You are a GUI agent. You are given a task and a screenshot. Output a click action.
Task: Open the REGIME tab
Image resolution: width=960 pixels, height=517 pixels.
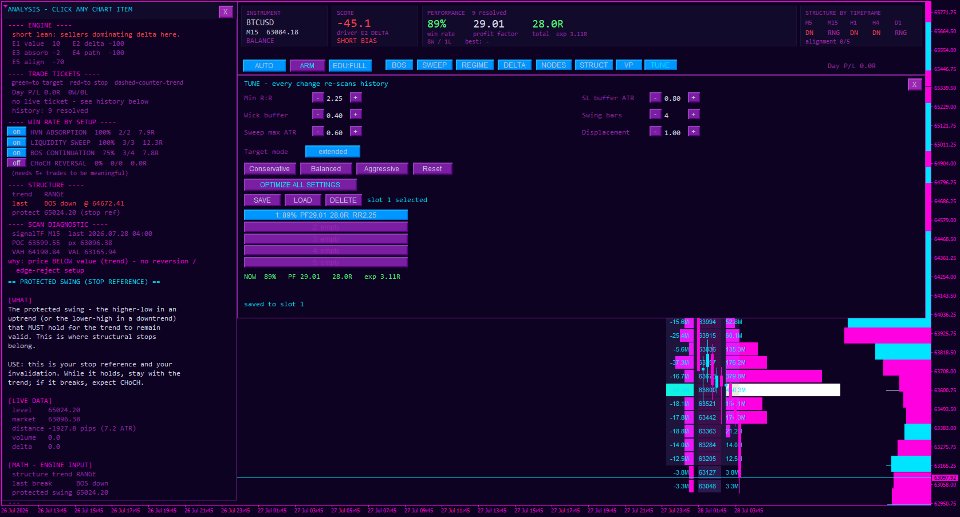[x=474, y=65]
